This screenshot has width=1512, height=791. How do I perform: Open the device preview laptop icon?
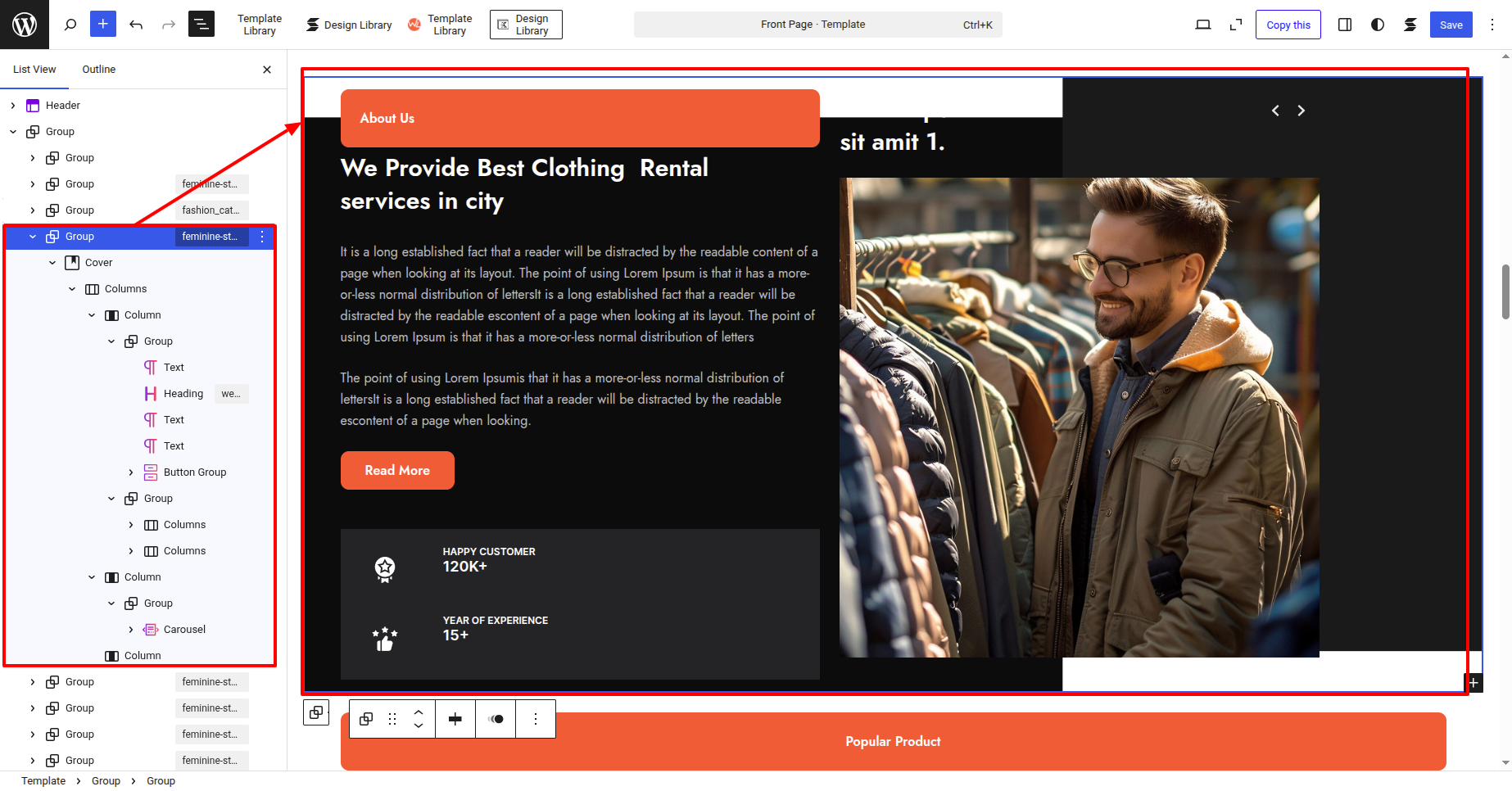click(x=1202, y=25)
